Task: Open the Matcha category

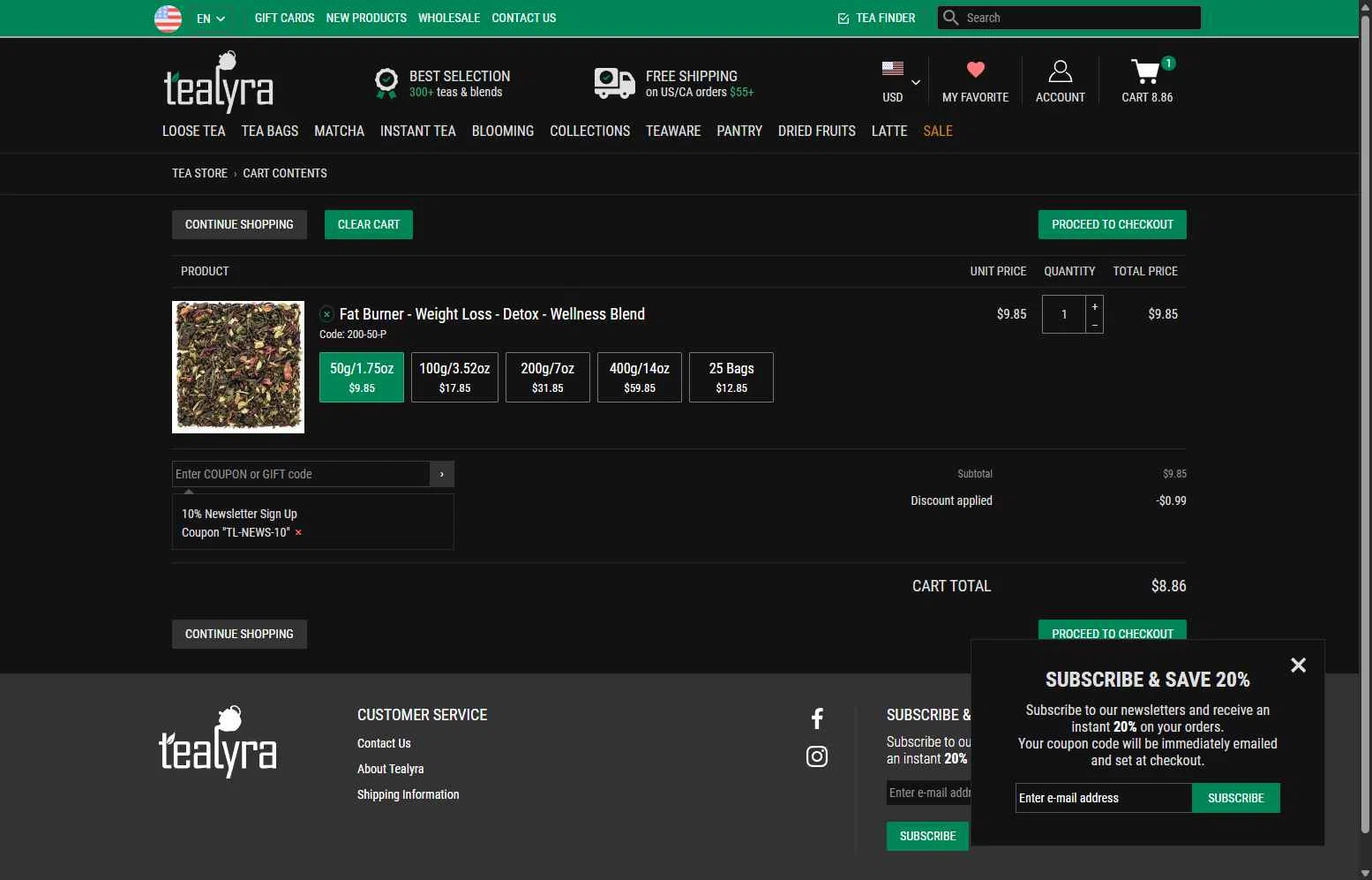Action: (x=339, y=131)
